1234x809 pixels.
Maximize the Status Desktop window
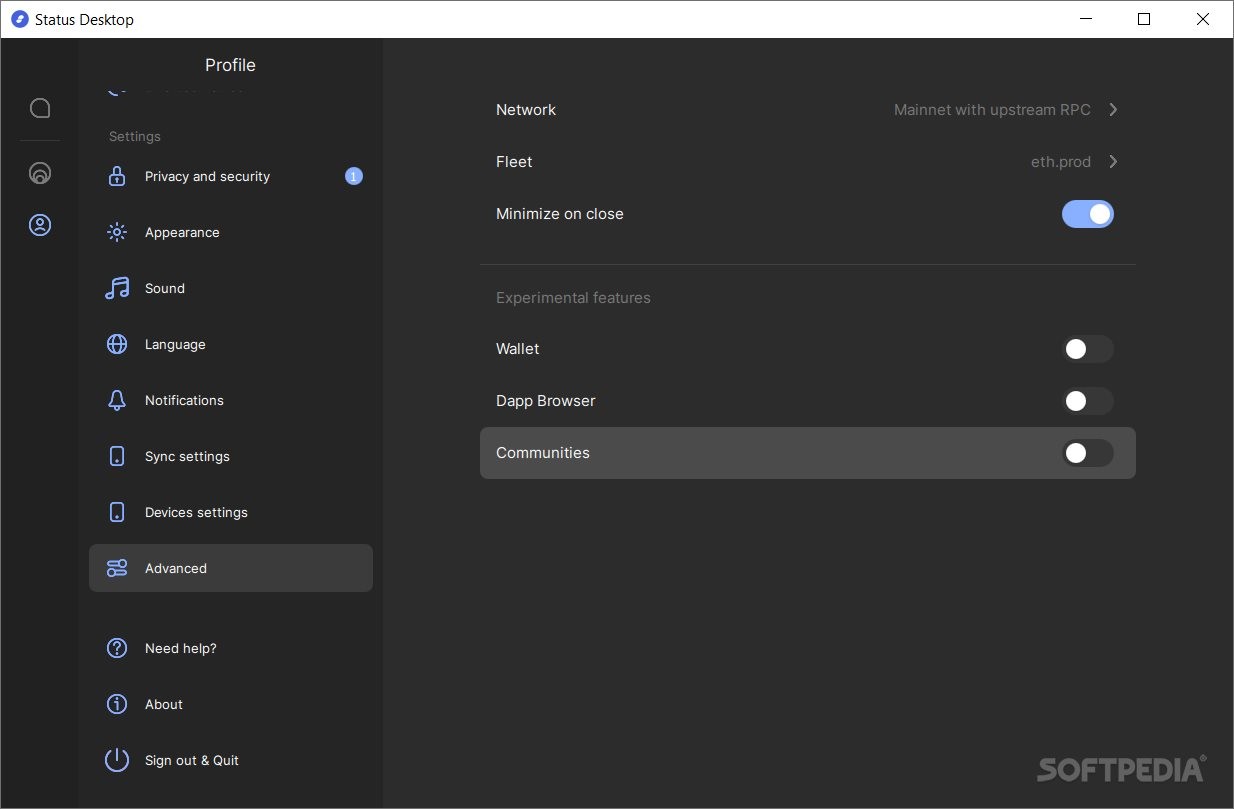1144,19
